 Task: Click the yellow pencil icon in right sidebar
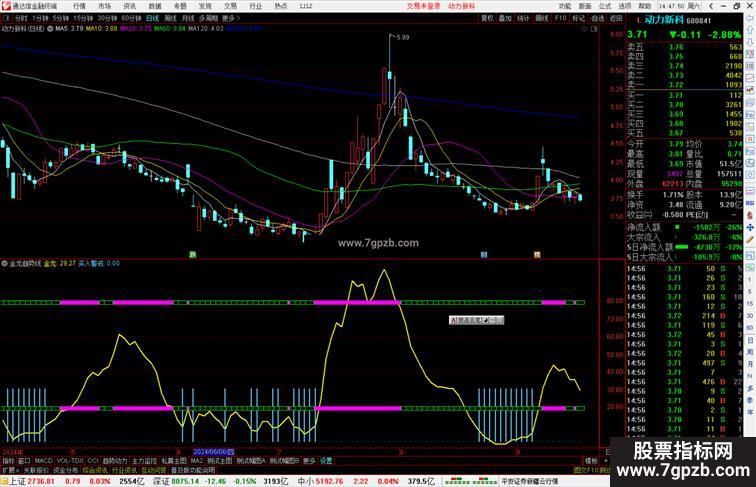click(750, 239)
